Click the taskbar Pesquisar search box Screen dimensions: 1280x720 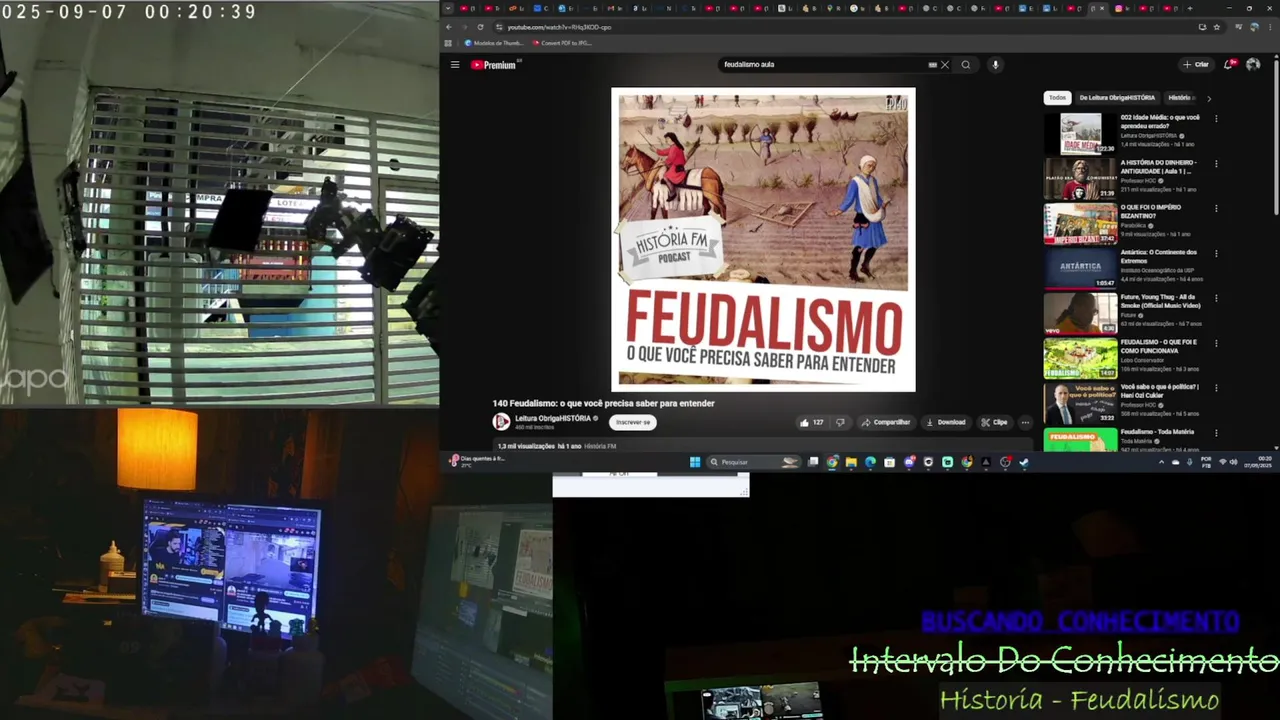pos(753,462)
